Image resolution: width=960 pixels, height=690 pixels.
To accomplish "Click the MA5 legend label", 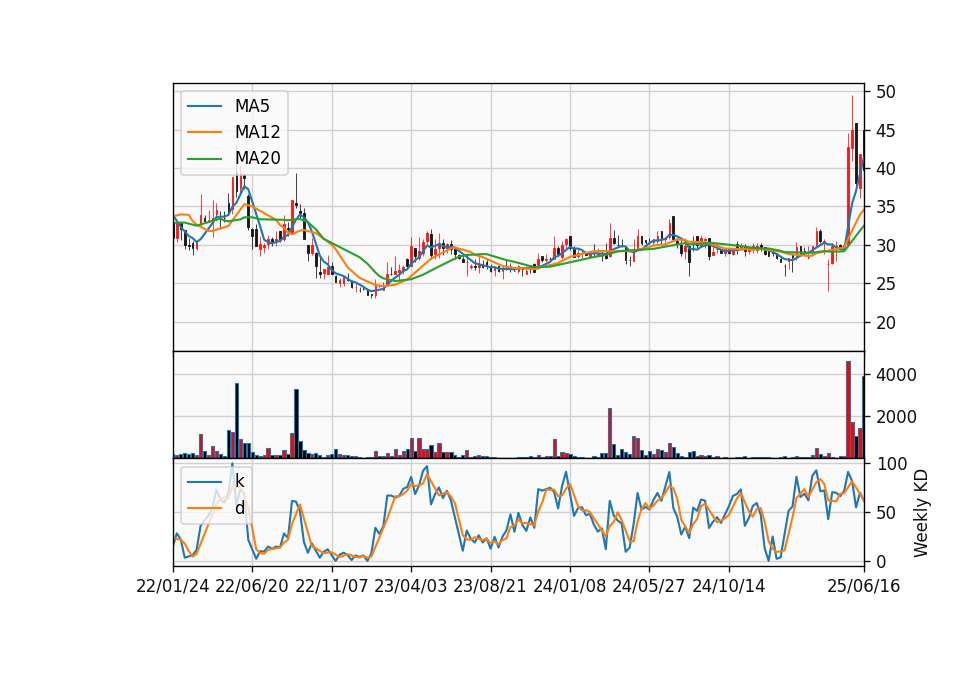I will tap(252, 106).
